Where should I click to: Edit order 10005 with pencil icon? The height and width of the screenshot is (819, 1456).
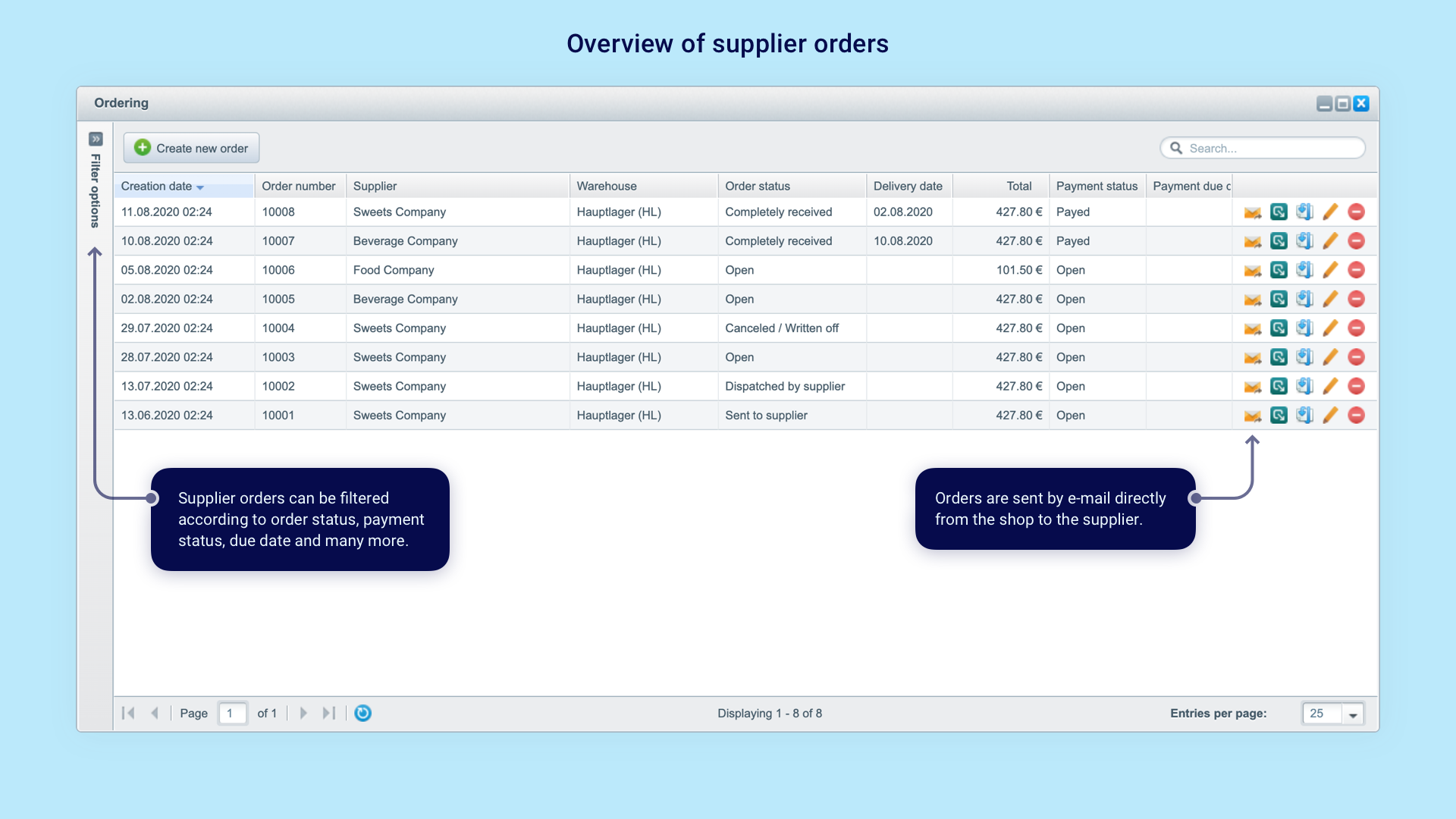click(x=1330, y=300)
